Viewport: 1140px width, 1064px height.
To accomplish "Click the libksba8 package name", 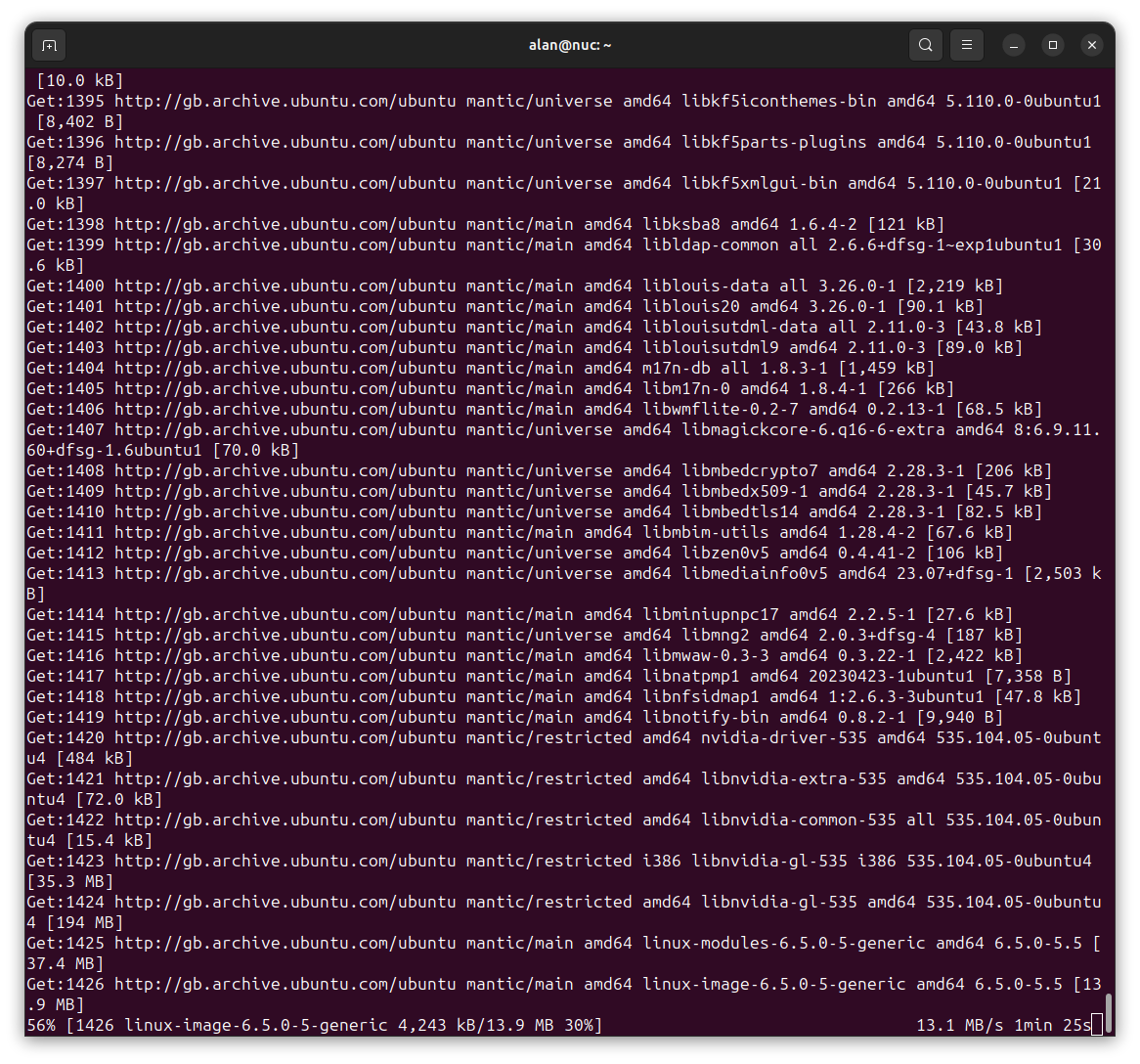I will coord(681,224).
